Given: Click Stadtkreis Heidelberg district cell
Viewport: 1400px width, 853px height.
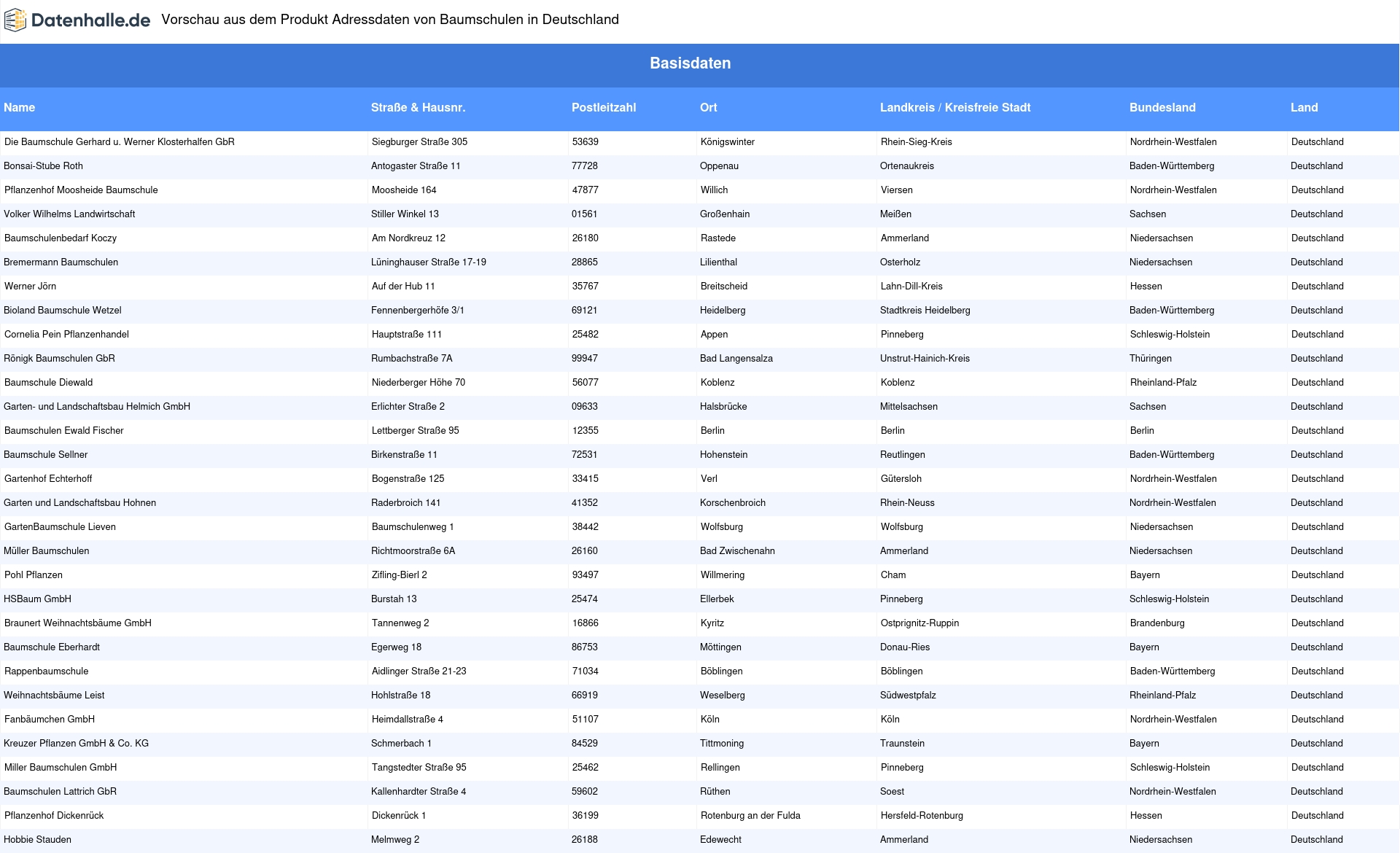Looking at the screenshot, I should tap(925, 311).
